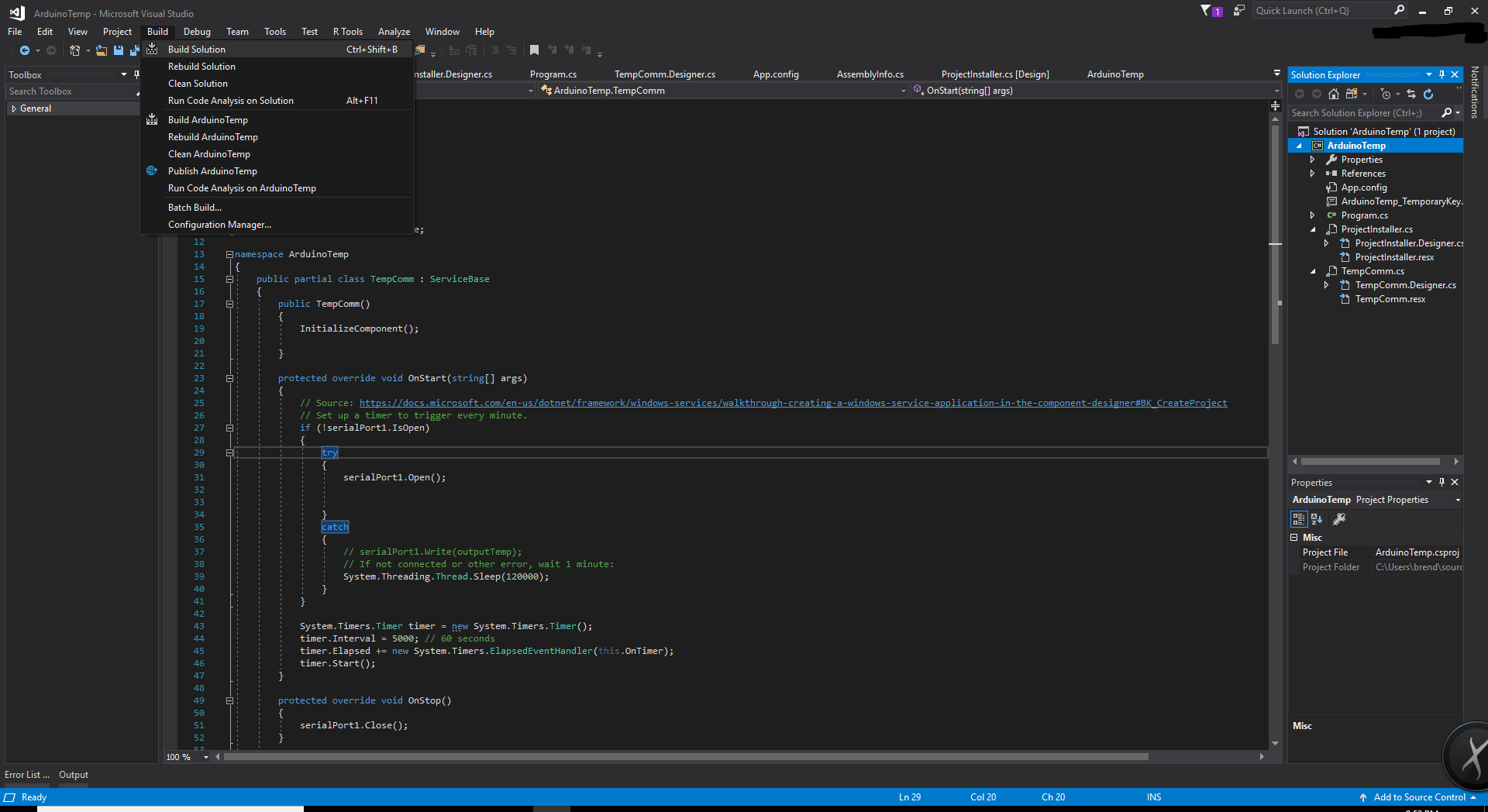Open the ArduinoTemp.TempComm type dropdown

coord(904,91)
